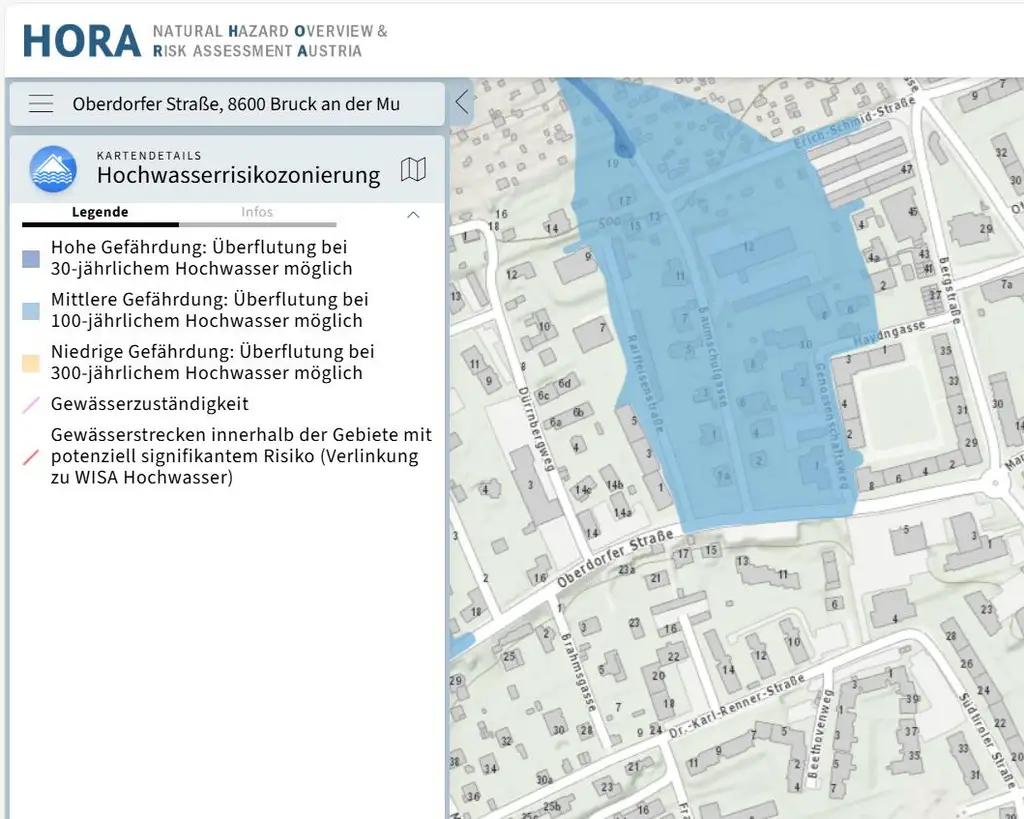1024x819 pixels.
Task: Open the folded map icon
Action: click(x=413, y=169)
